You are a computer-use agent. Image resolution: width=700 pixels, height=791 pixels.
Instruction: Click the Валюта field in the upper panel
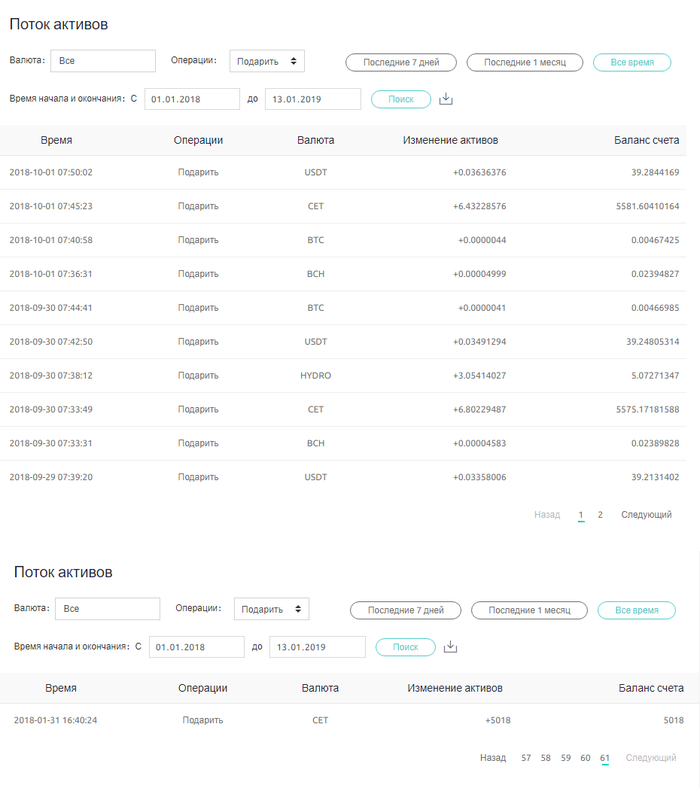103,61
